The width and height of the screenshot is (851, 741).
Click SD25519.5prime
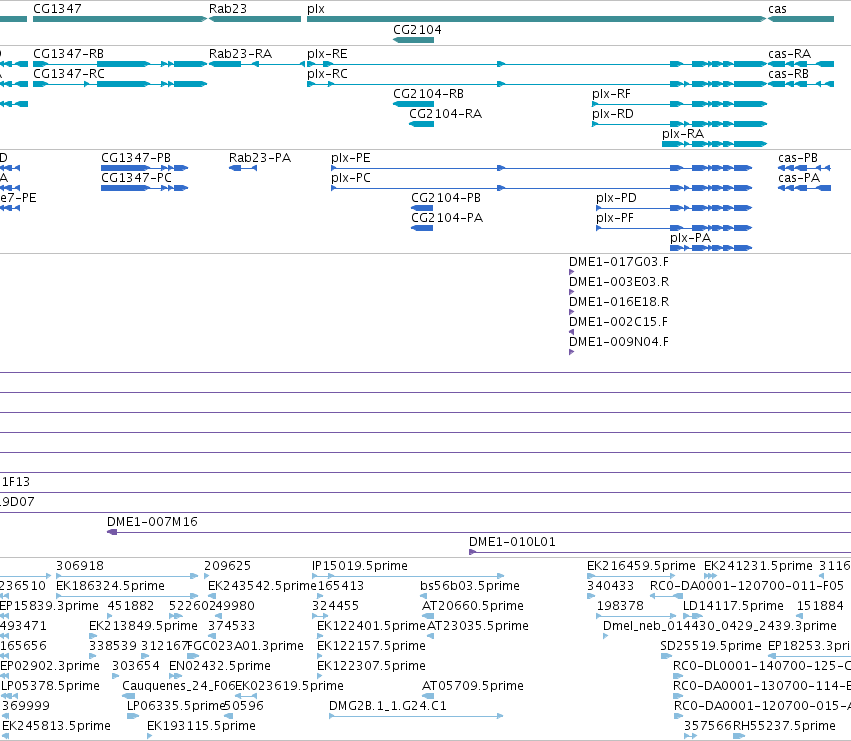click(x=666, y=656)
